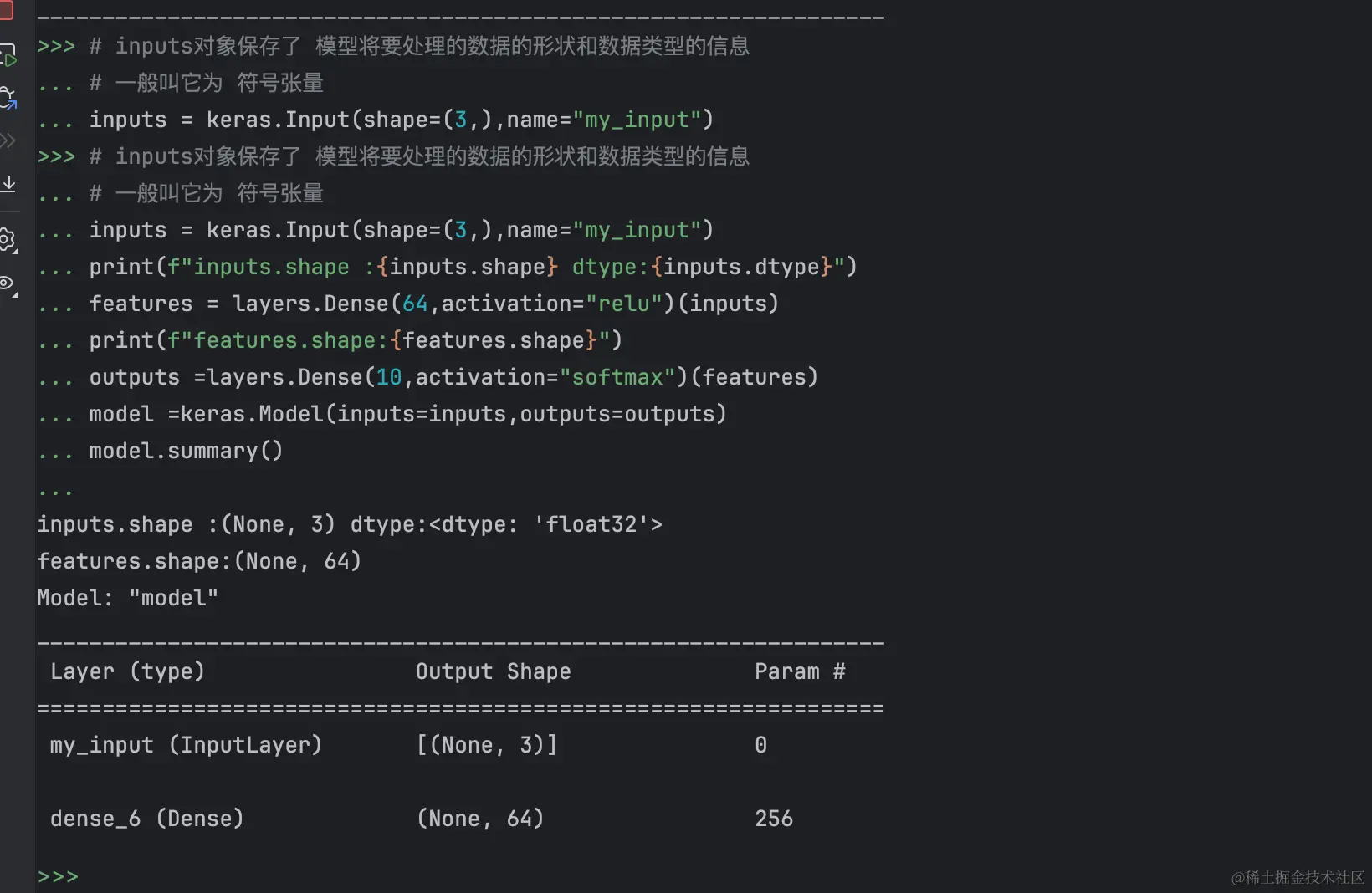Stop the running Python console
The width and height of the screenshot is (1372, 893).
(x=6, y=10)
